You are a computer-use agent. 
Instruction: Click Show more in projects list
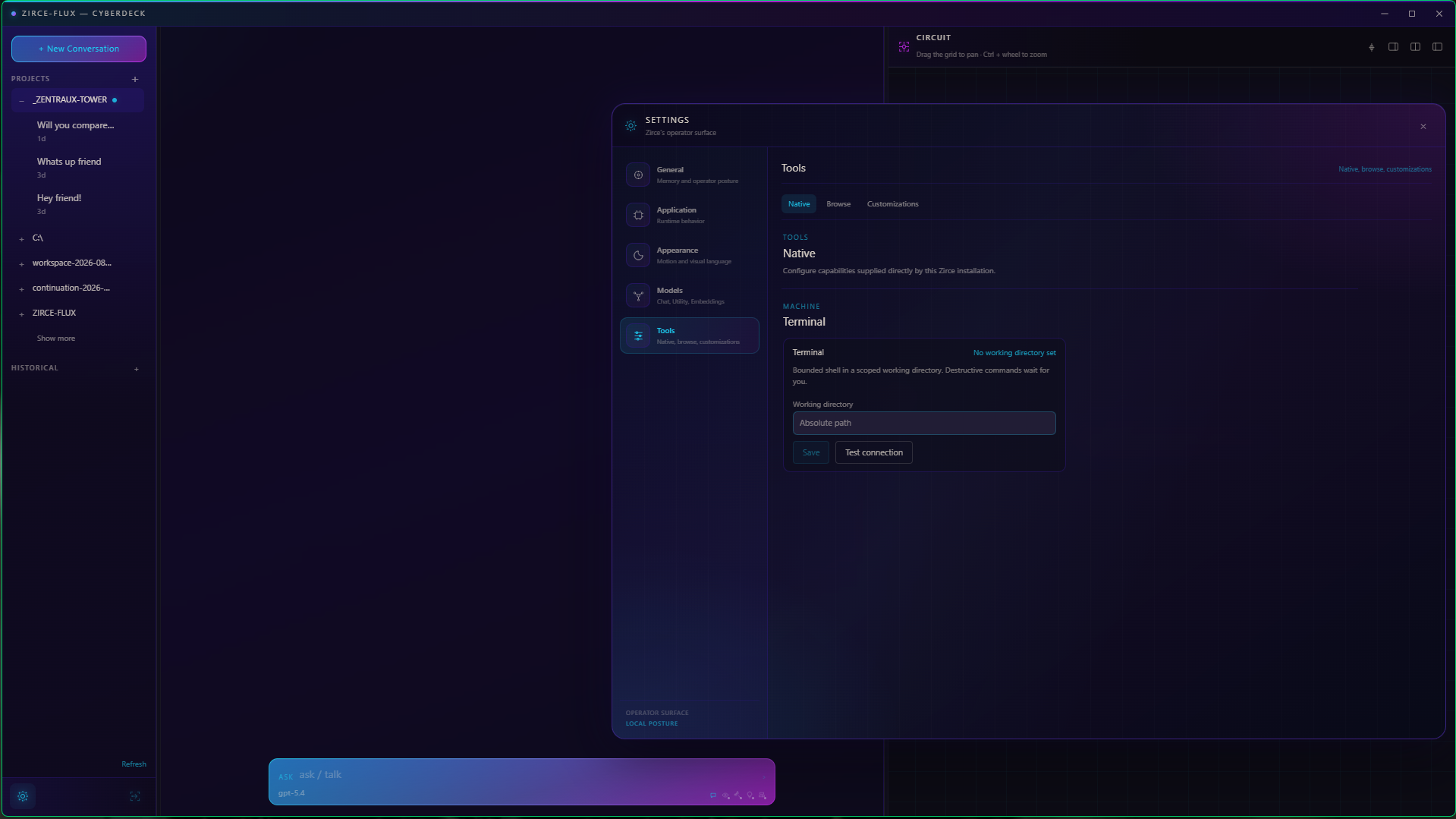tap(56, 339)
